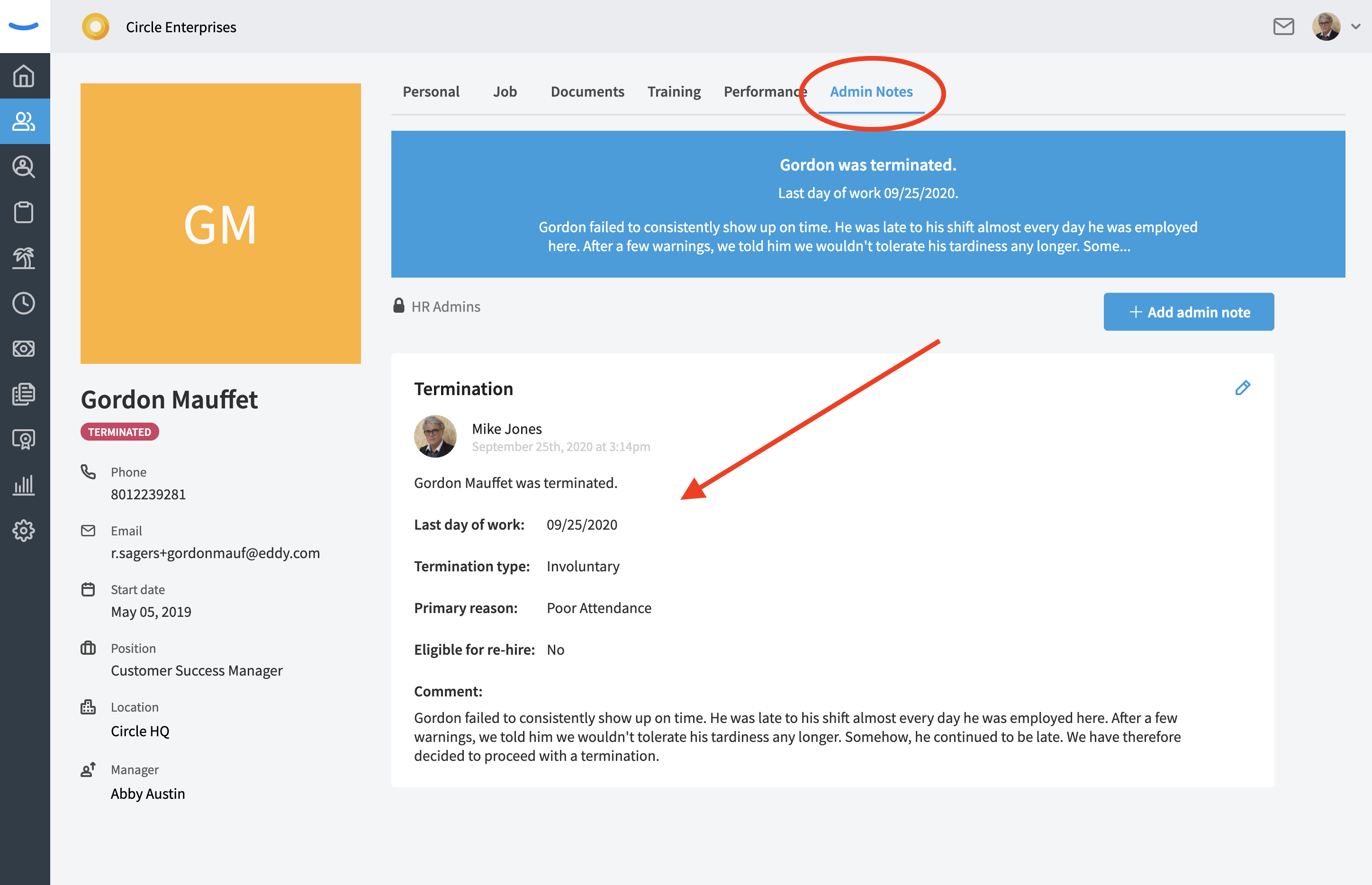Viewport: 1372px width, 885px height.
Task: Click the user profile avatar top right
Action: click(x=1327, y=27)
